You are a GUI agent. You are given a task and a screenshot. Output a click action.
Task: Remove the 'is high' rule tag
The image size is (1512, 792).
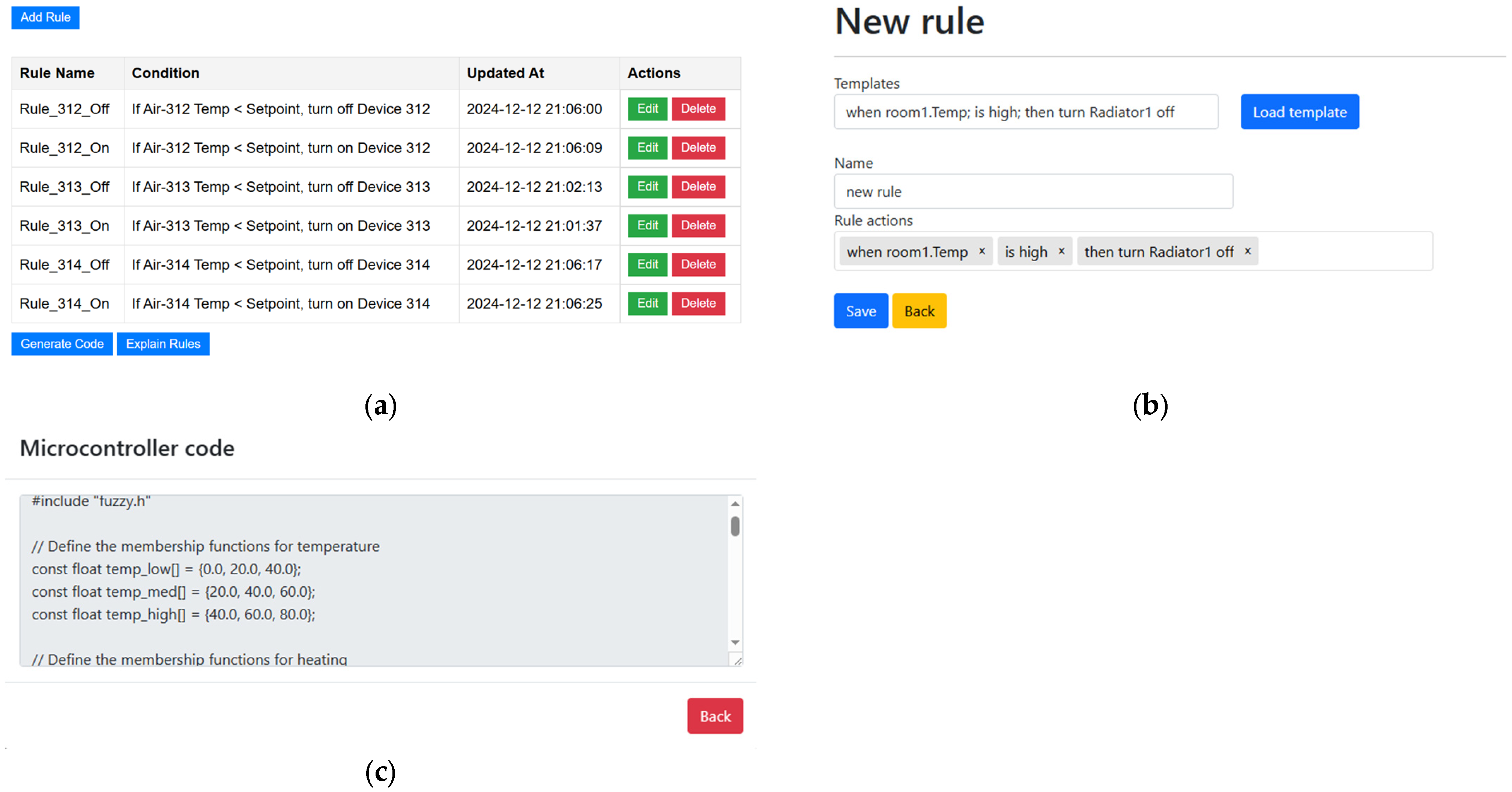click(x=1061, y=251)
